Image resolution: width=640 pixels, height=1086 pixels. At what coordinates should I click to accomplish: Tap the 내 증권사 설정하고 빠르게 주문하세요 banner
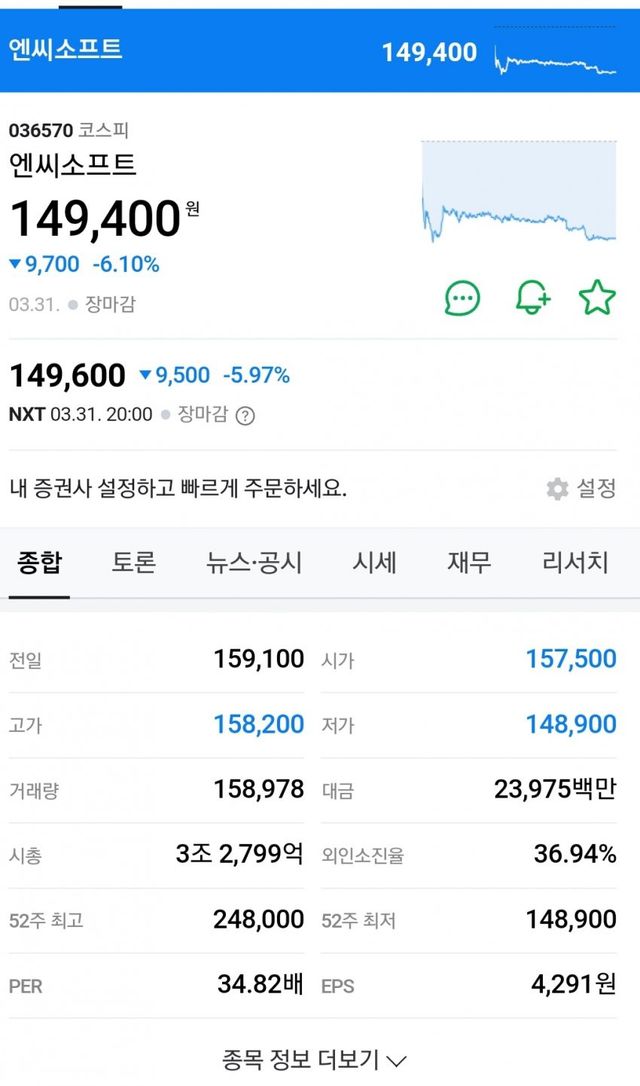[x=178, y=489]
